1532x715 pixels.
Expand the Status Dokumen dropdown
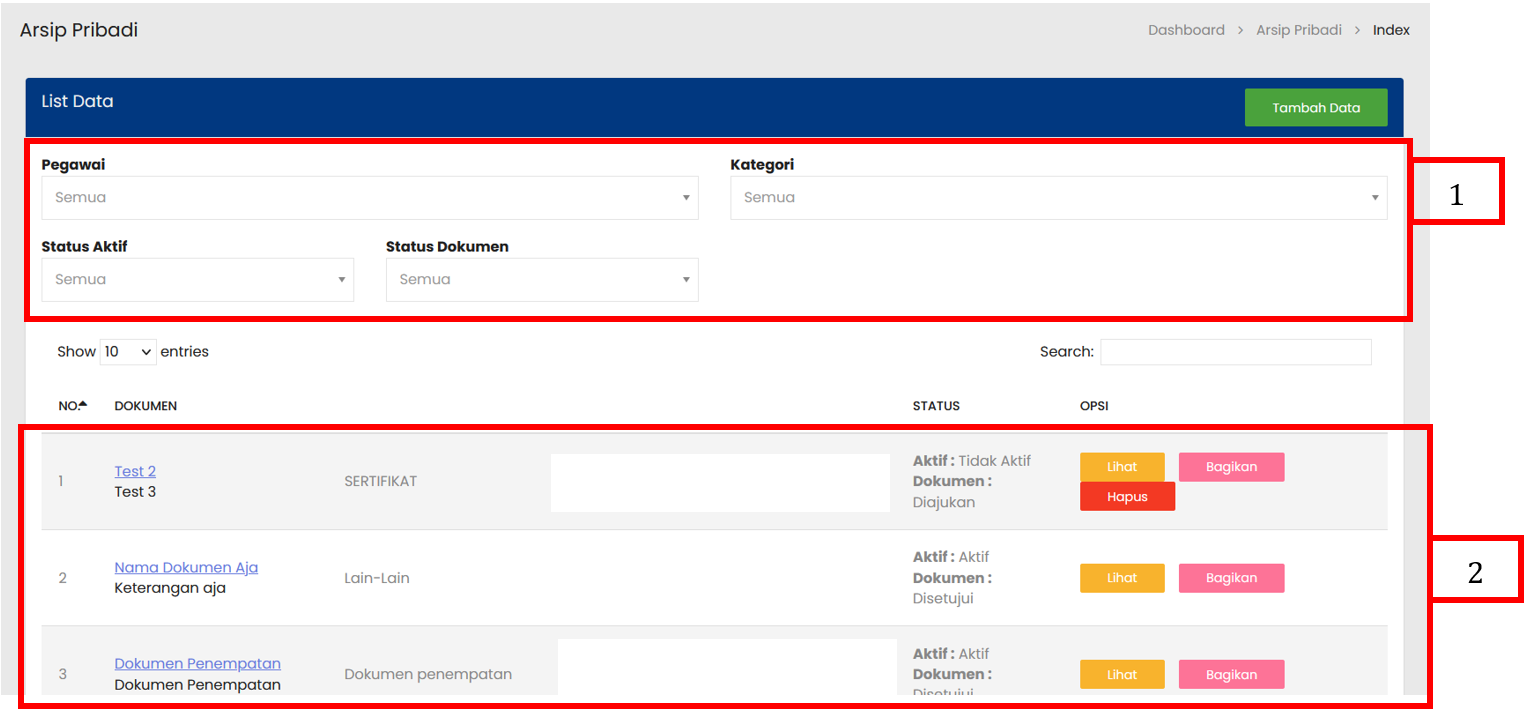(x=541, y=280)
